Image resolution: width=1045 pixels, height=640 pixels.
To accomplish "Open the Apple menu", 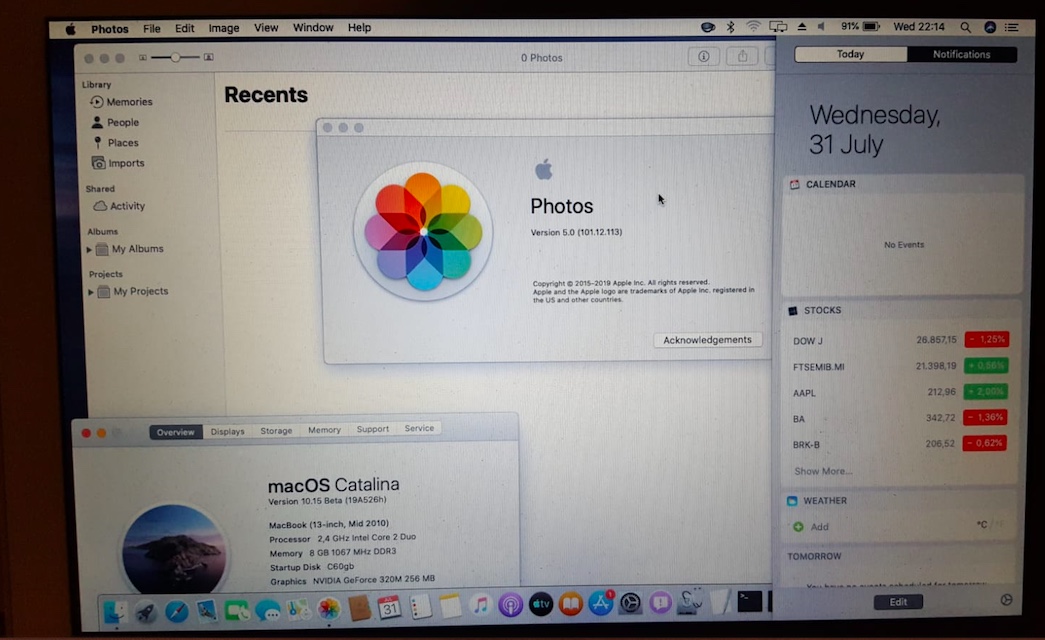I will click(x=71, y=29).
